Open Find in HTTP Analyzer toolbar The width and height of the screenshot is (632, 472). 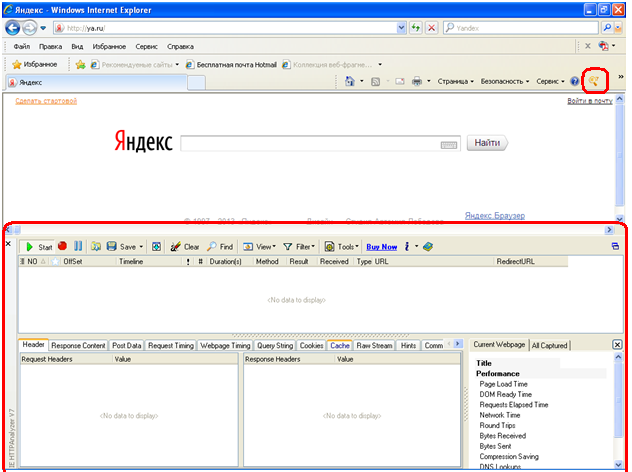coord(220,247)
